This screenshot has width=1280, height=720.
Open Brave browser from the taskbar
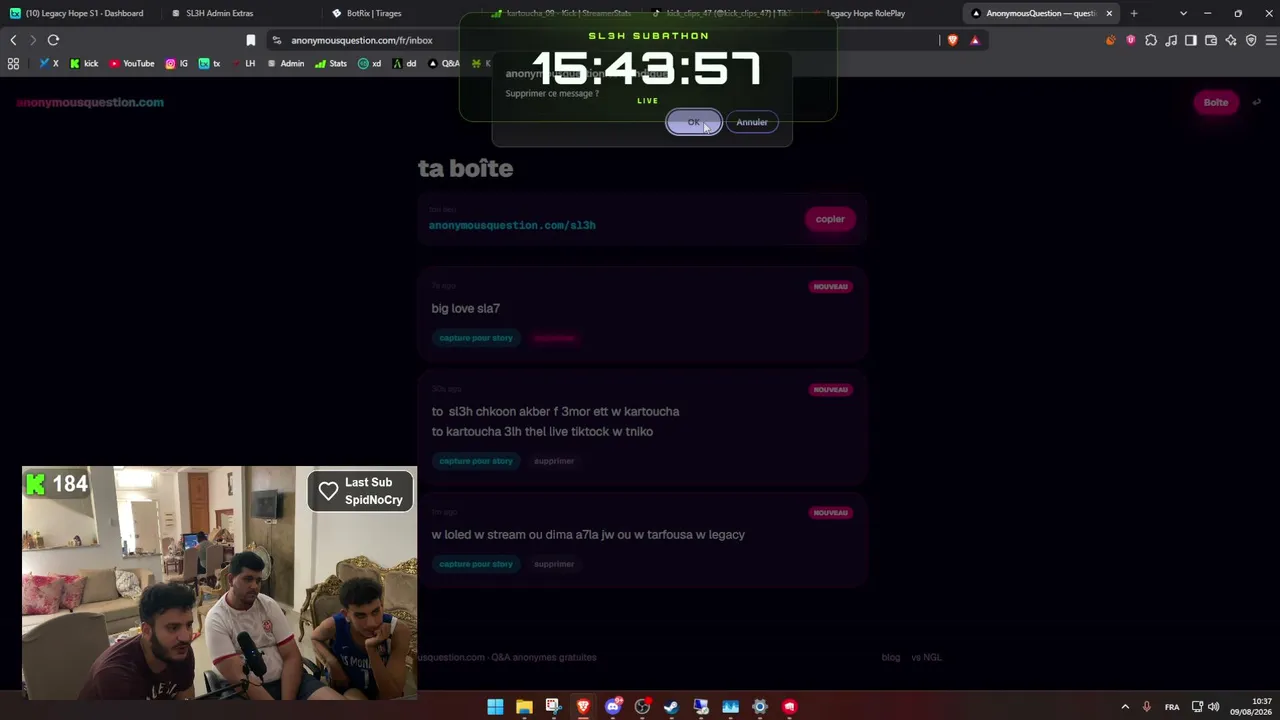pyautogui.click(x=583, y=707)
